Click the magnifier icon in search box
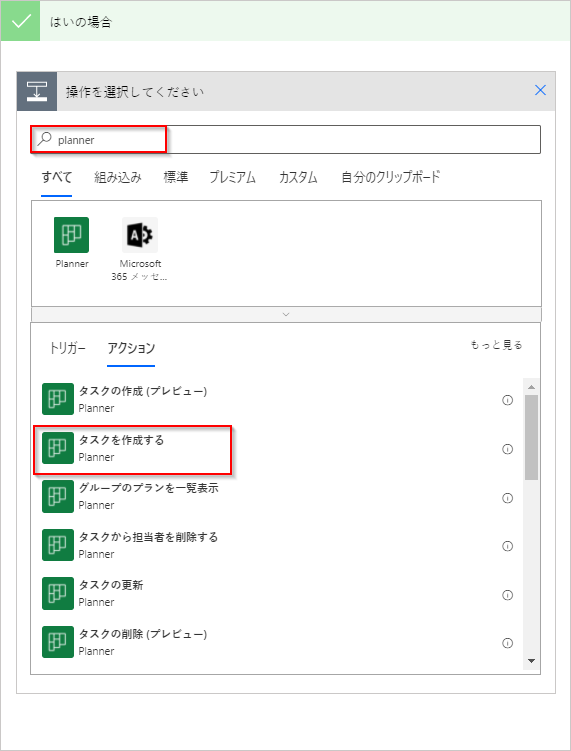Screen dimensions: 571x751 pyautogui.click(x=45, y=139)
